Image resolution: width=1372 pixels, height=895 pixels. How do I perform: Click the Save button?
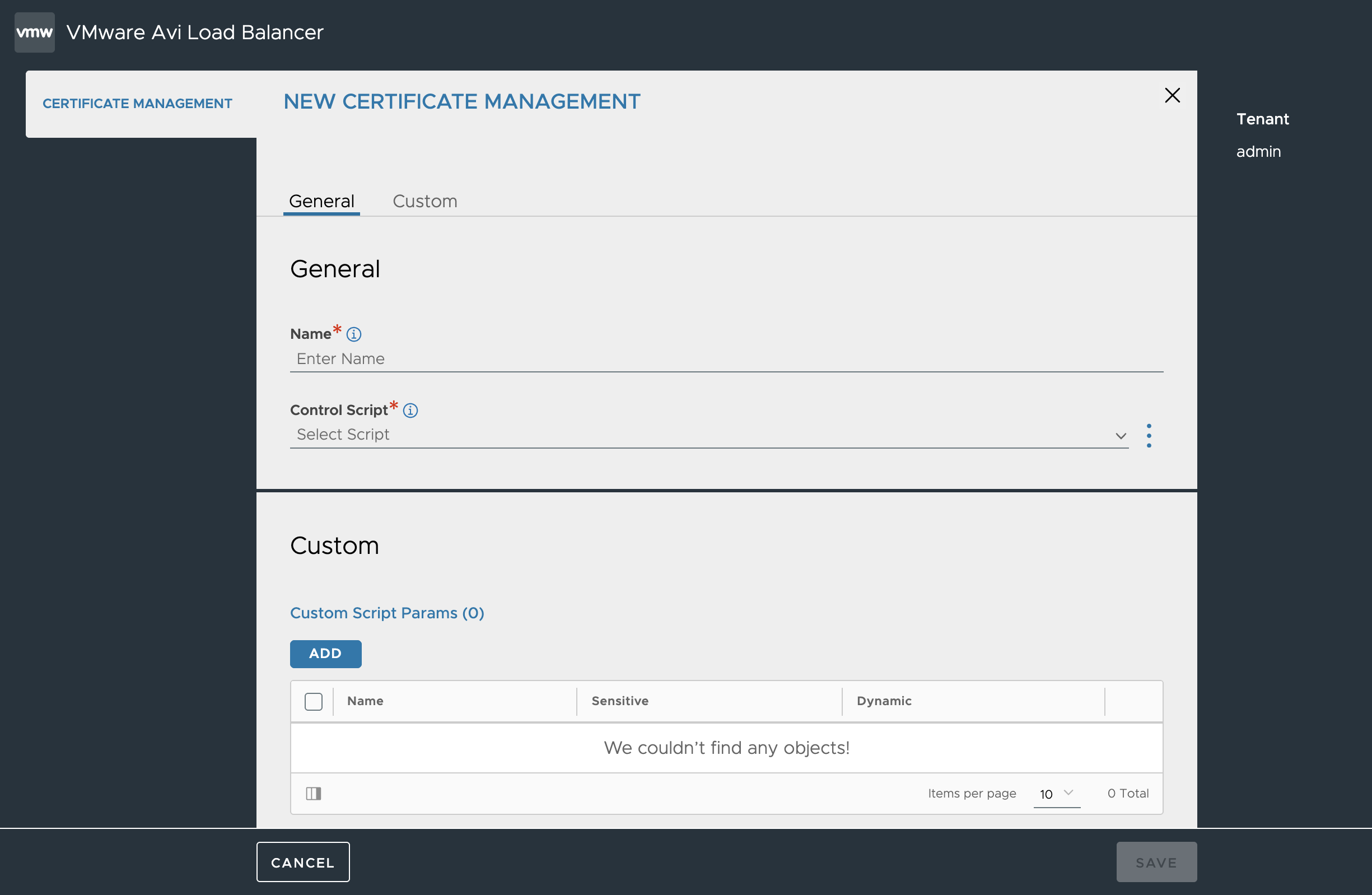click(x=1156, y=861)
